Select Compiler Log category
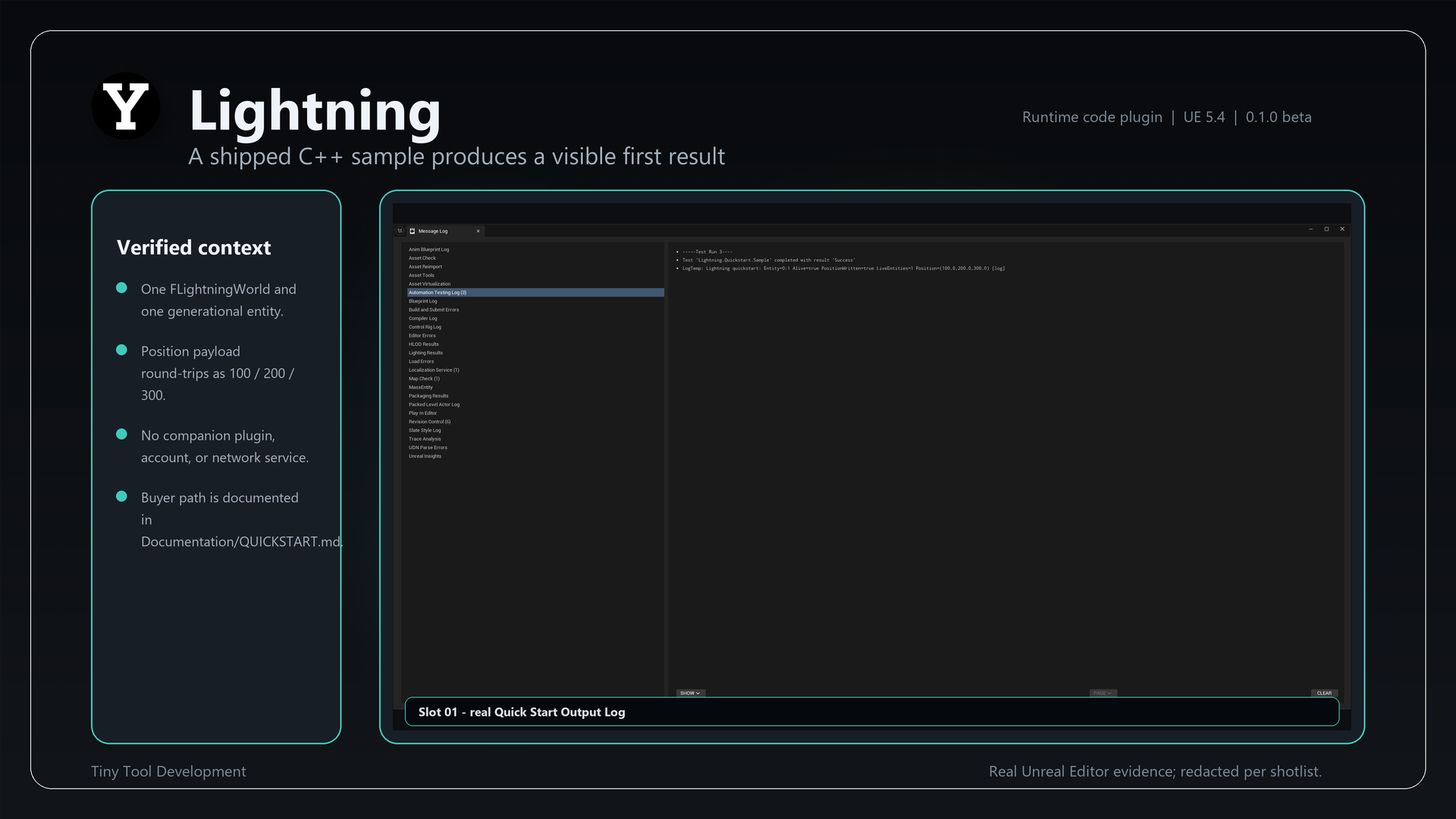The image size is (1456, 819). [x=535, y=318]
